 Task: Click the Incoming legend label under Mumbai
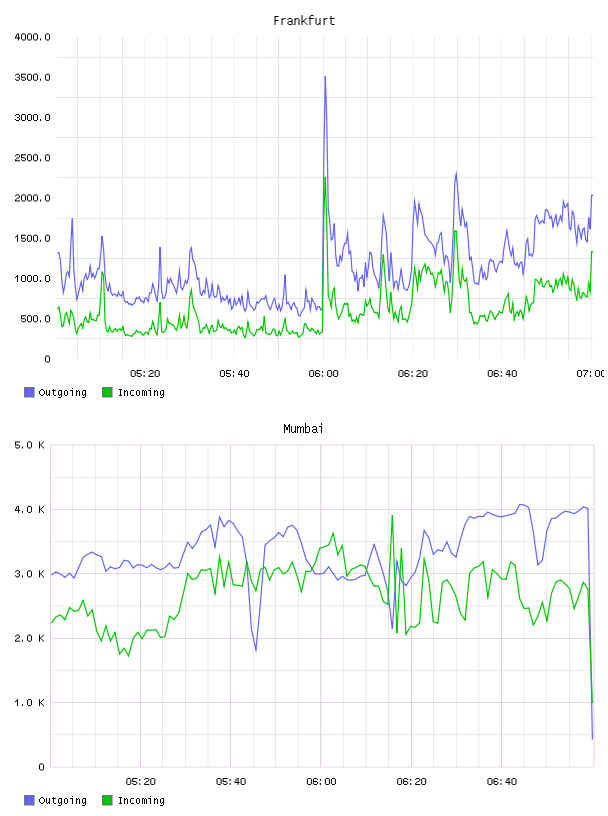(141, 801)
